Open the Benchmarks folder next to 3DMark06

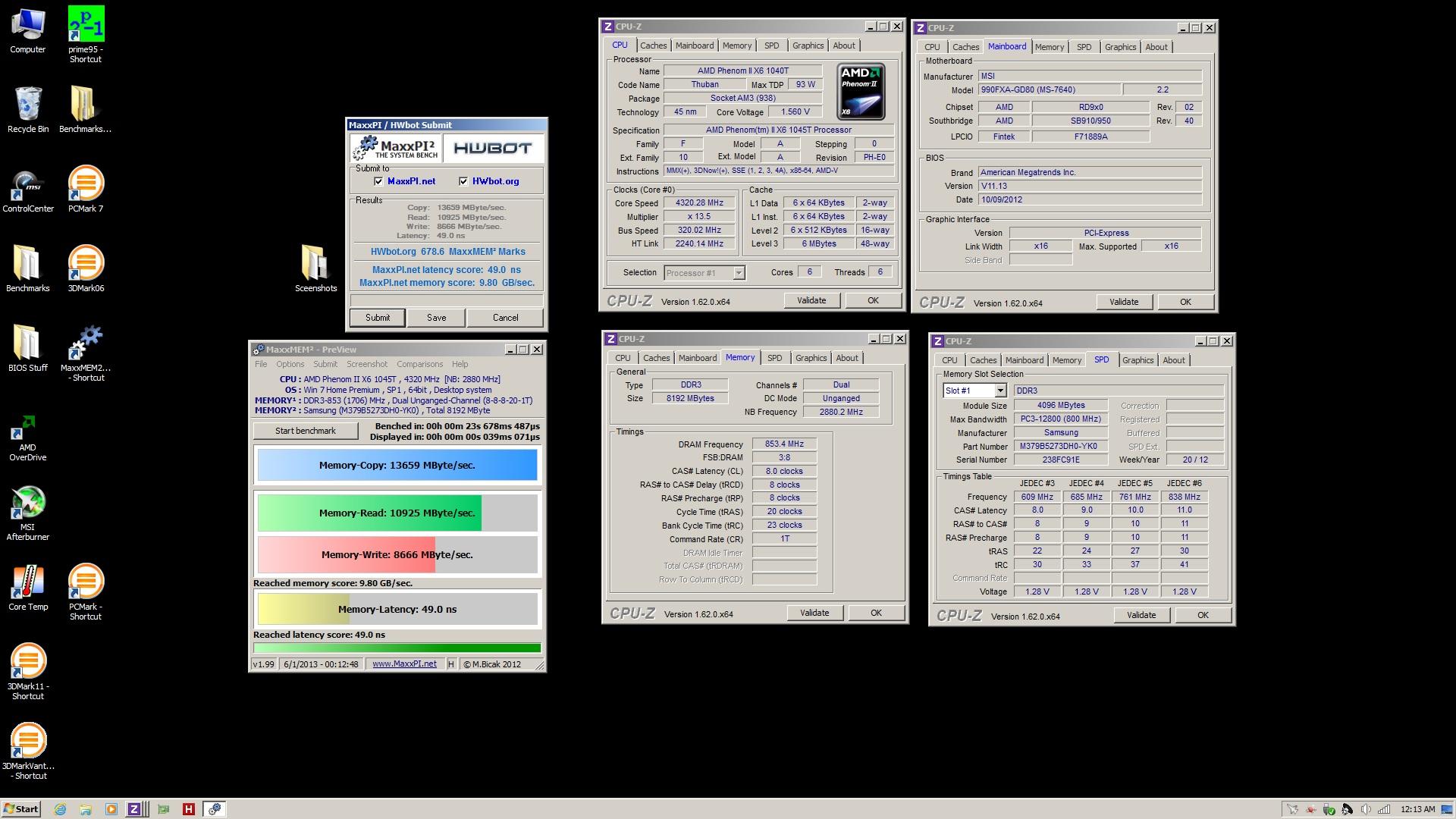(28, 268)
